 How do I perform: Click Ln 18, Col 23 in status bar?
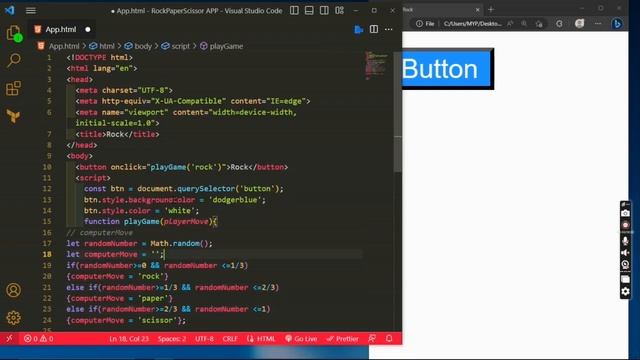point(129,338)
